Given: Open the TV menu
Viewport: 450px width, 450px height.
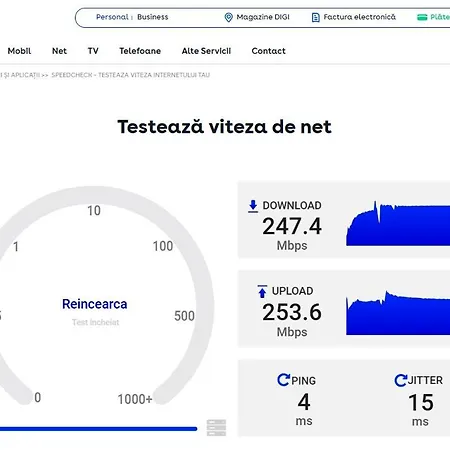Looking at the screenshot, I should [93, 51].
